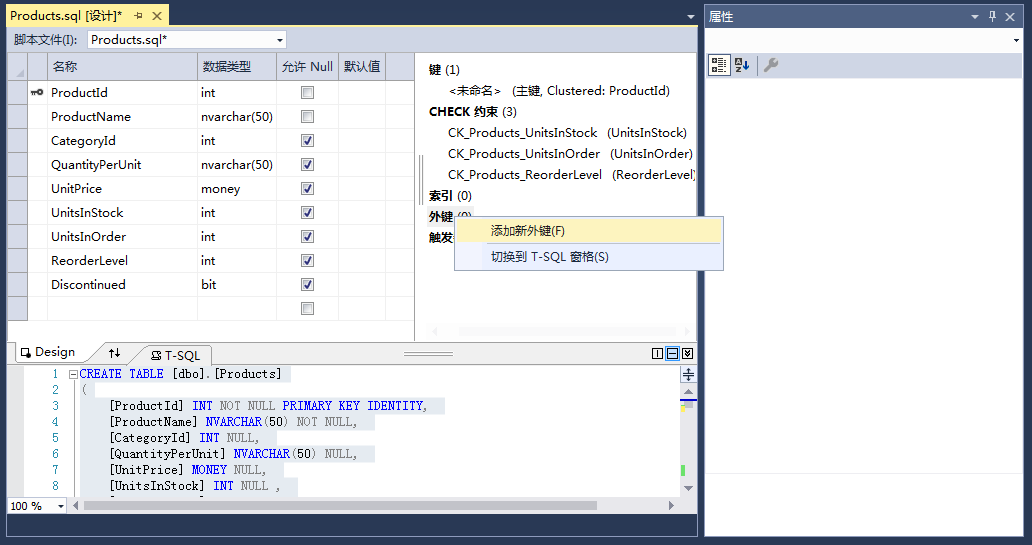1032x545 pixels.
Task: Click the UnitPrice money data type cell
Action: click(237, 189)
